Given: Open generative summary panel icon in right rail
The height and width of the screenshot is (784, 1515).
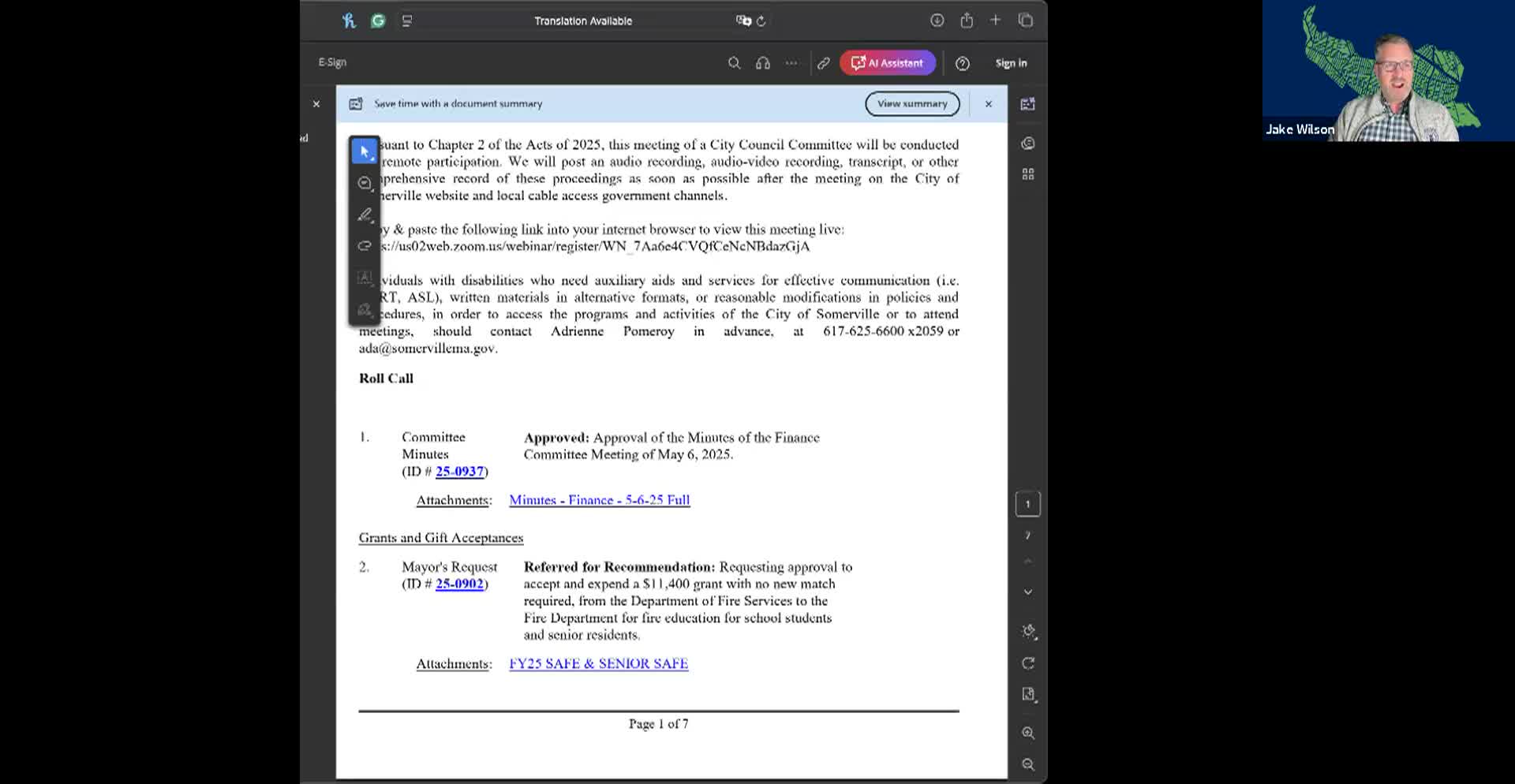Looking at the screenshot, I should tap(1027, 104).
